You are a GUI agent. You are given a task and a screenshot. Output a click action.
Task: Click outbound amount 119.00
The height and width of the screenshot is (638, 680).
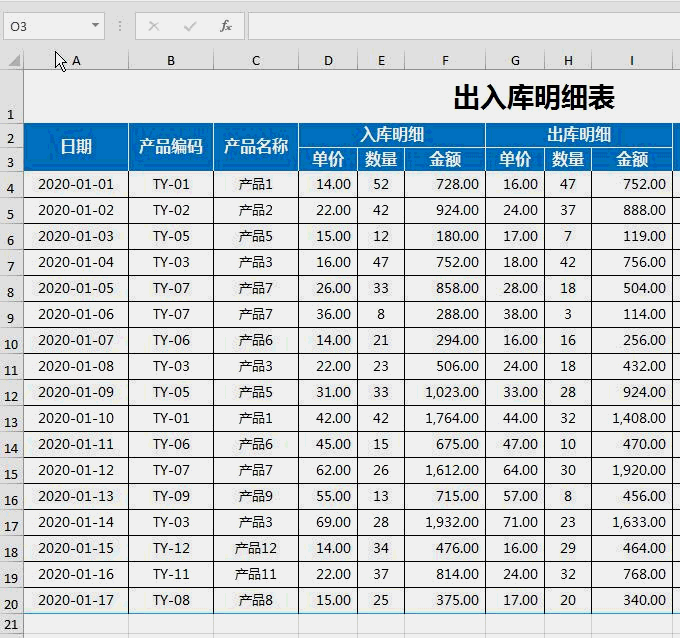(632, 236)
